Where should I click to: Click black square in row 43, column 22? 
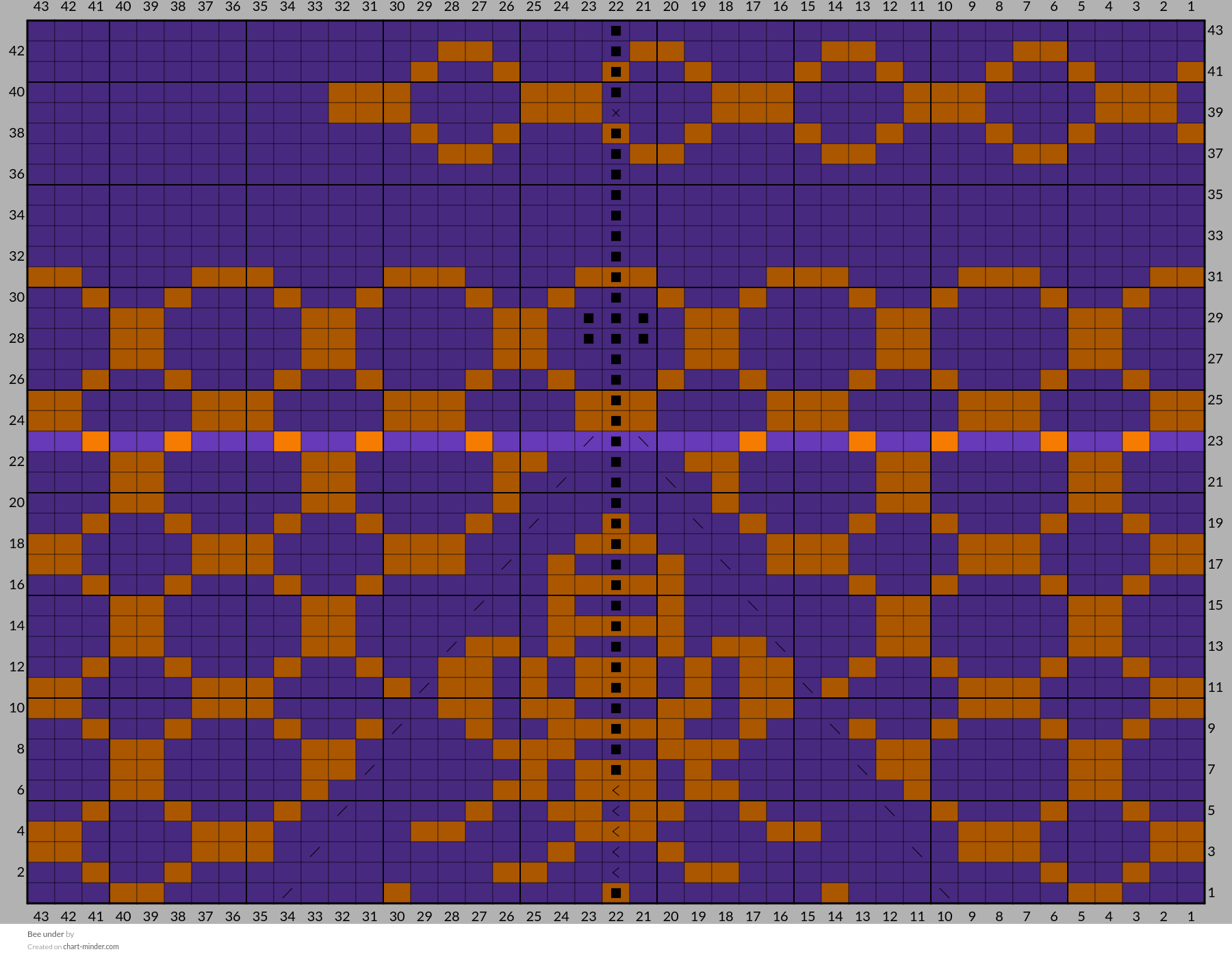pyautogui.click(x=616, y=31)
